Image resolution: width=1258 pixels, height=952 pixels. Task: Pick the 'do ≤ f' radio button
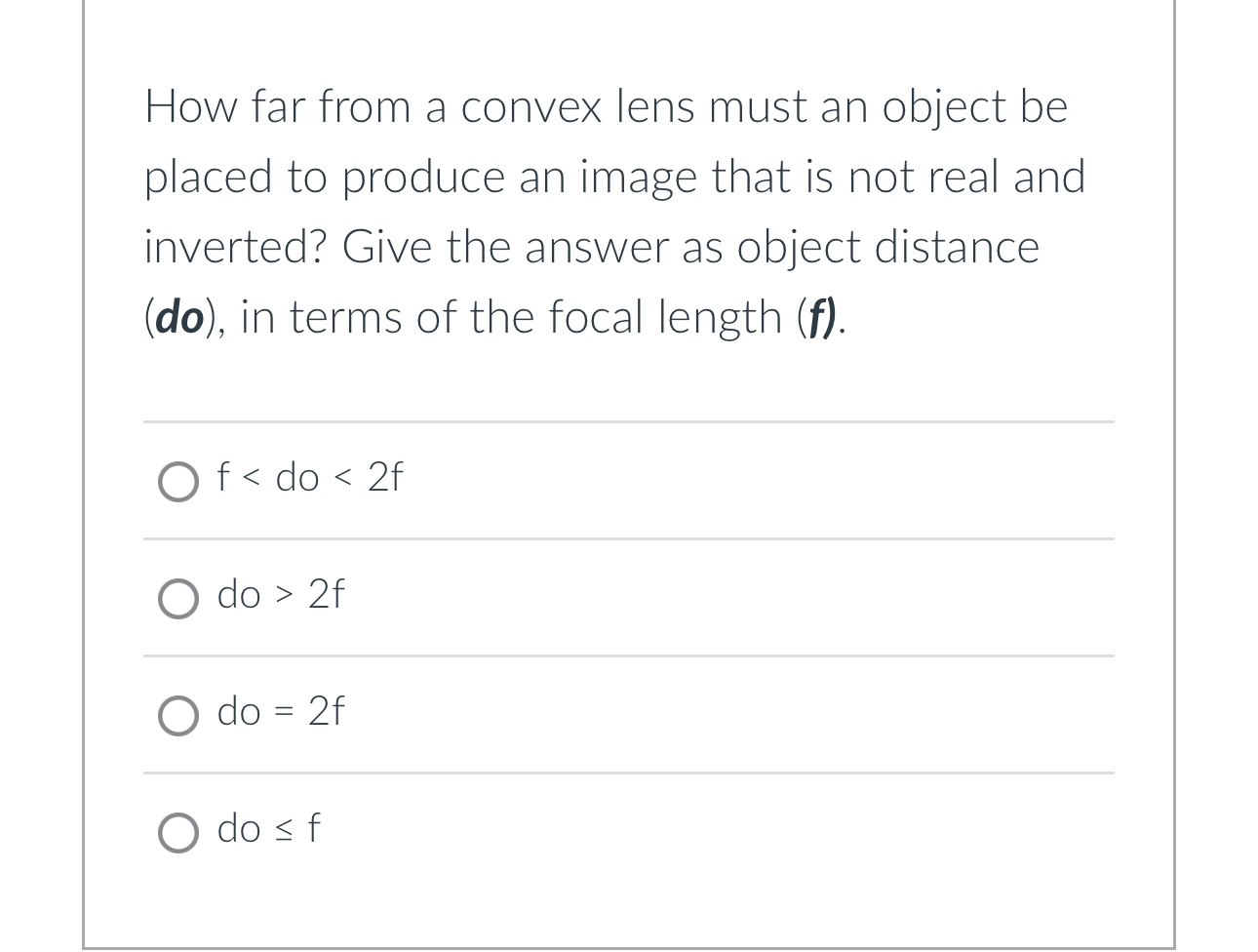177,832
